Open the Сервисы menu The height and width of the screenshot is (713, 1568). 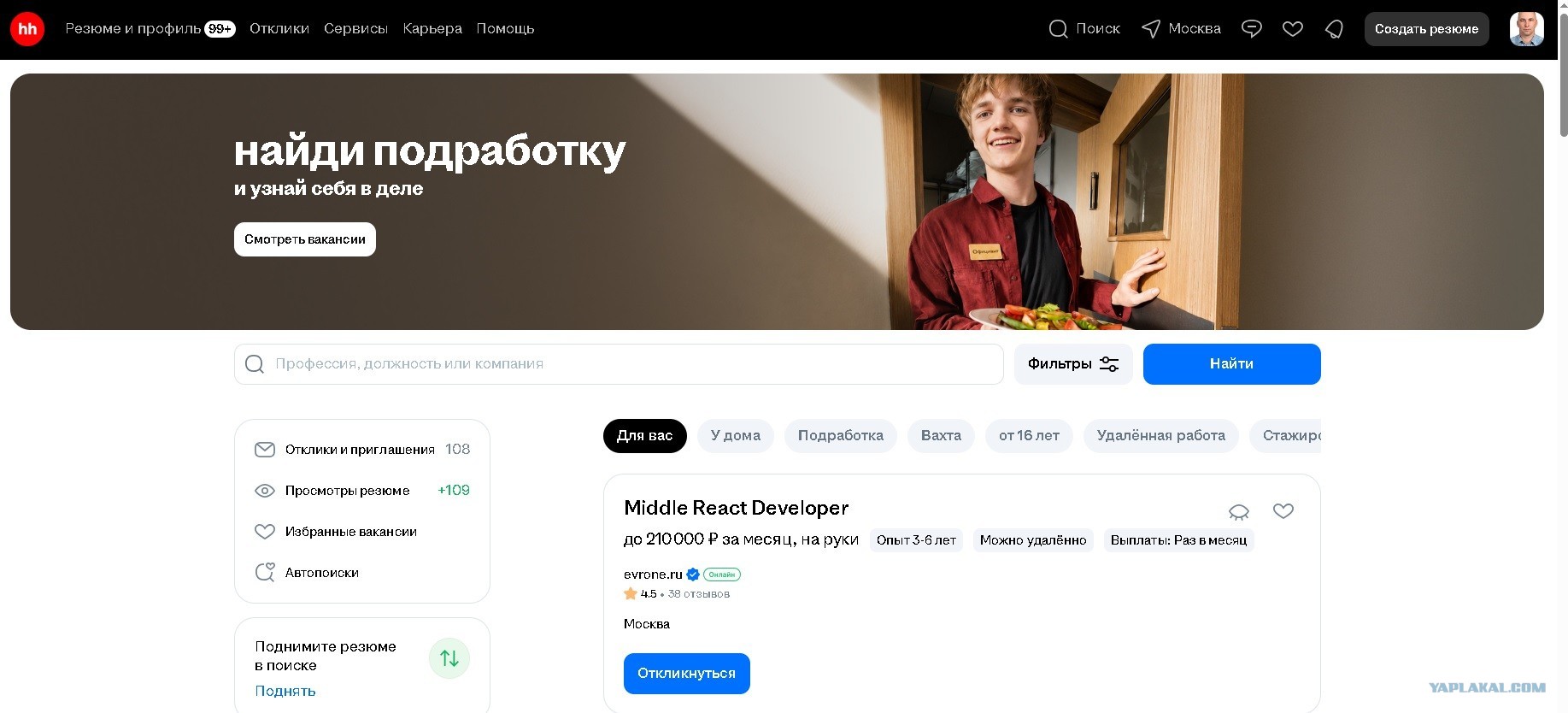355,29
